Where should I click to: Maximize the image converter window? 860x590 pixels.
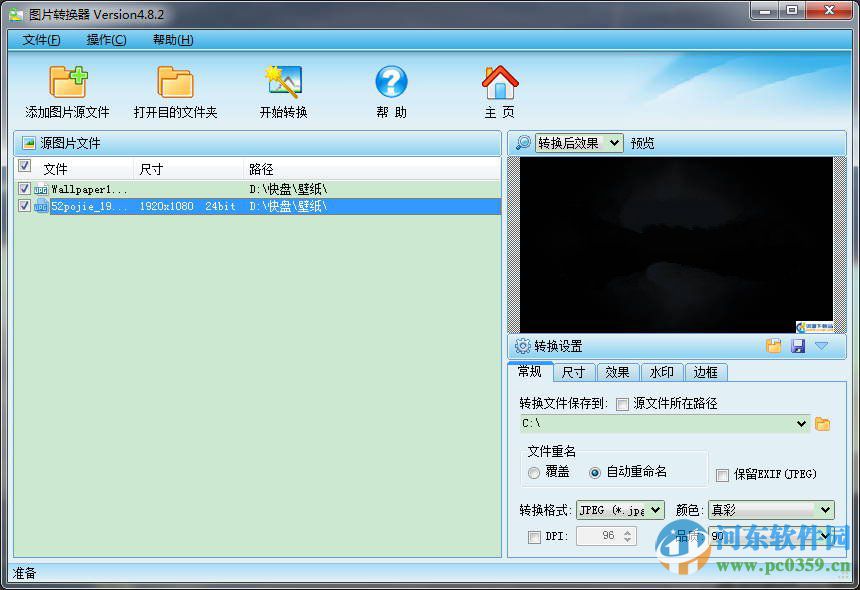point(791,10)
